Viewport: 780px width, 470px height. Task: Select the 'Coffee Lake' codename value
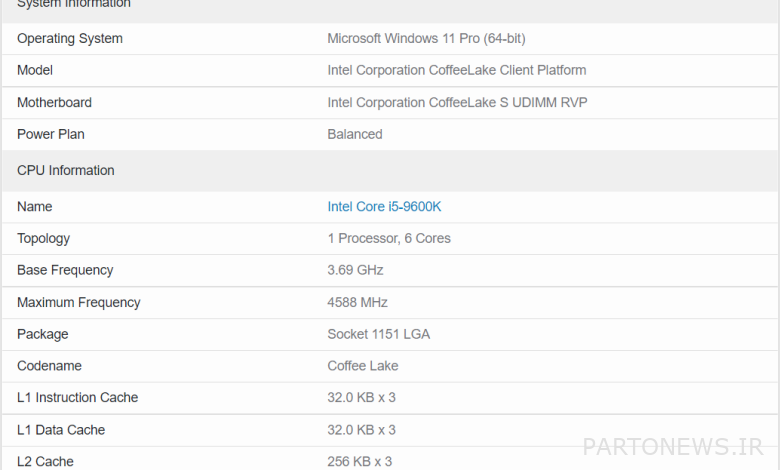363,366
